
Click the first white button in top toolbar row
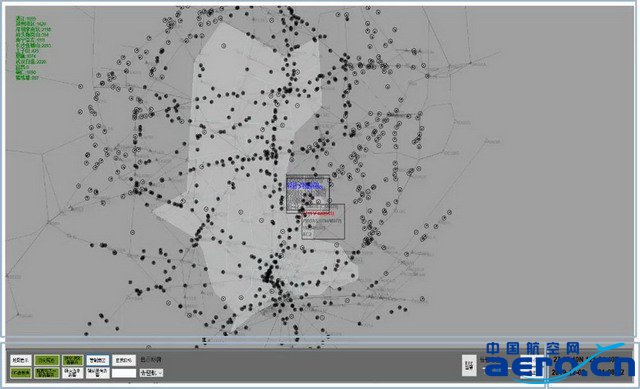[x=20, y=360]
